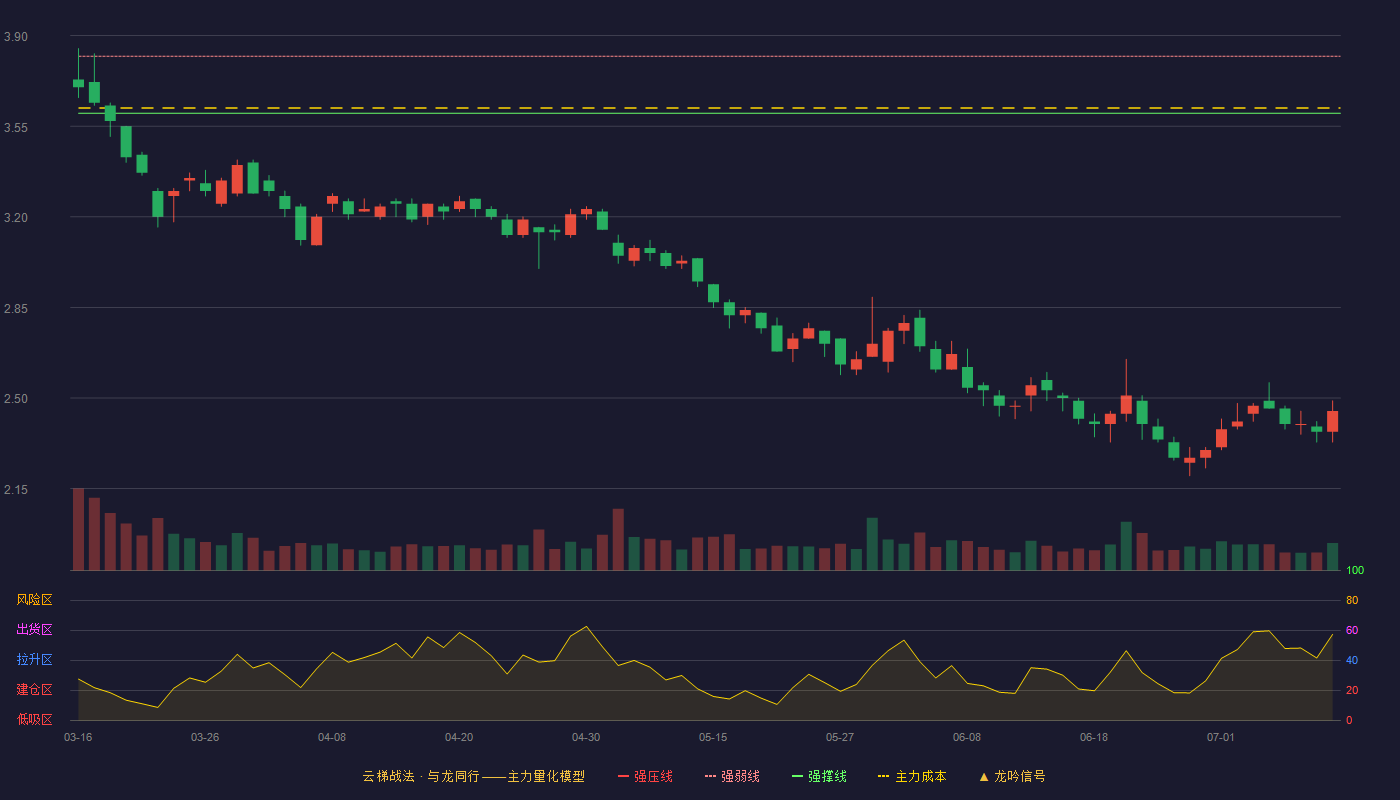
Task: Click the 风险区 zone label
Action: tap(34, 600)
